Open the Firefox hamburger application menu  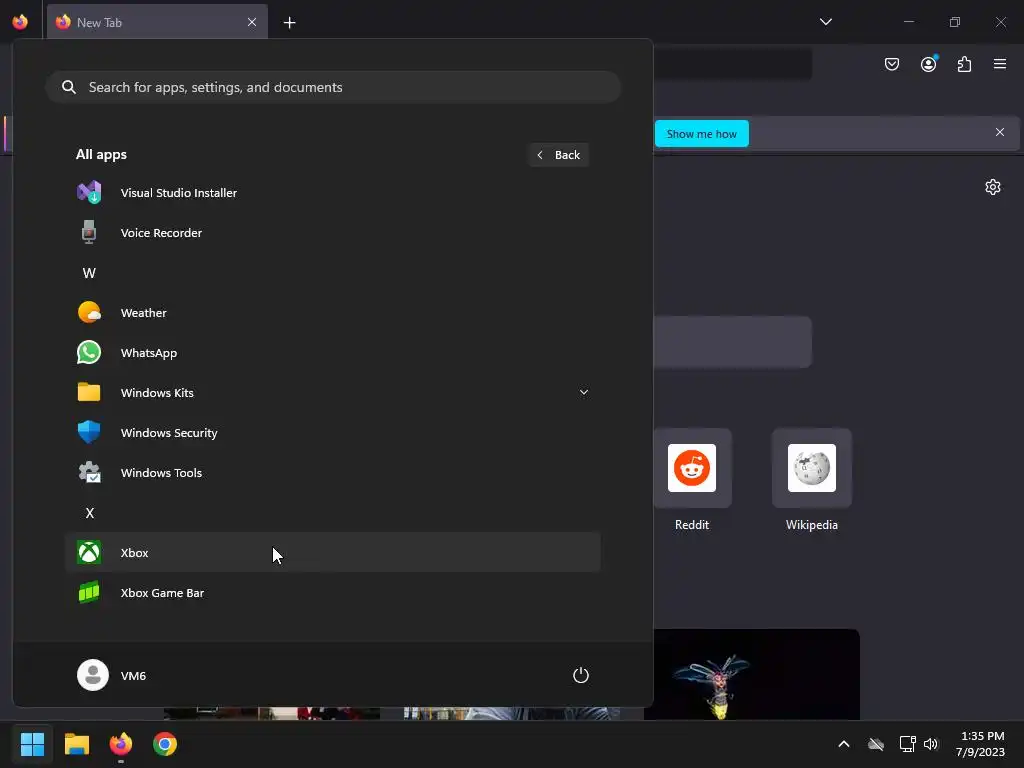pos(1000,64)
